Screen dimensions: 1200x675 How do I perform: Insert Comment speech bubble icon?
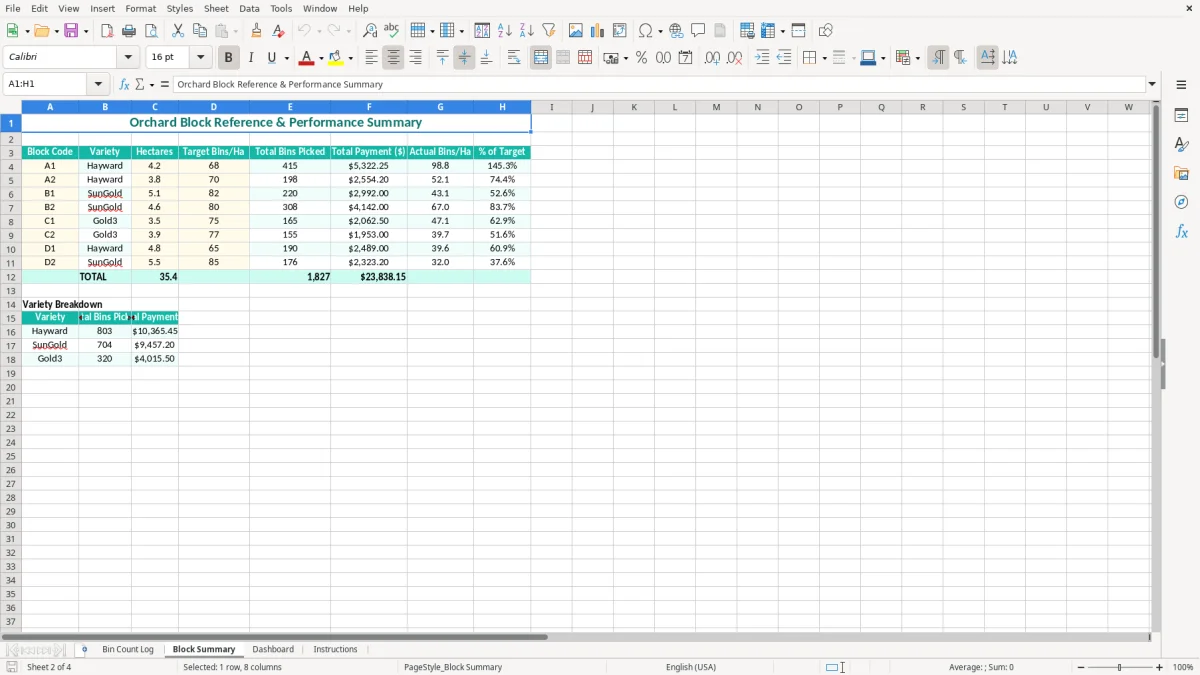coord(699,31)
